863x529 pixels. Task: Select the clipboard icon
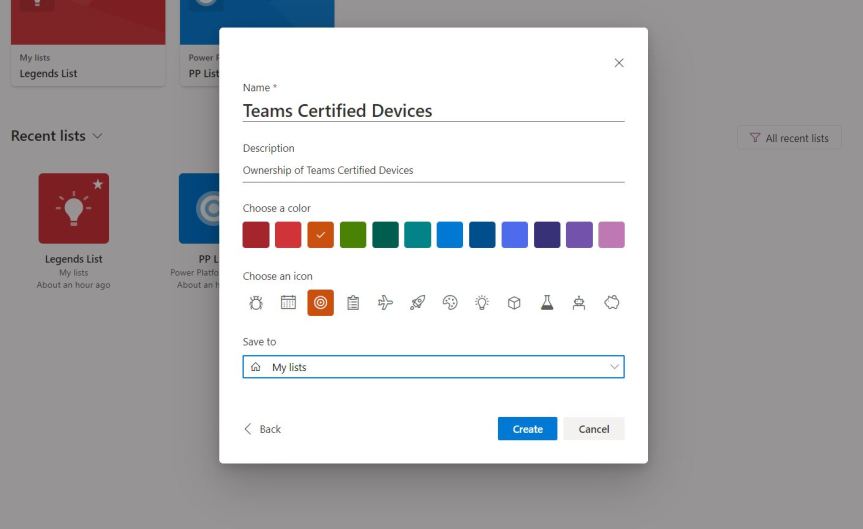353,302
